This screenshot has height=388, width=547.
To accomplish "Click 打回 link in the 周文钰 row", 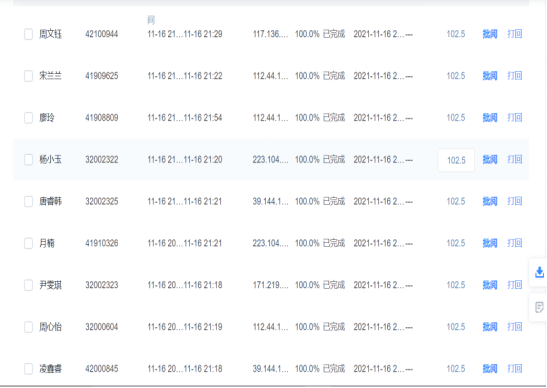I will pyautogui.click(x=515, y=34).
